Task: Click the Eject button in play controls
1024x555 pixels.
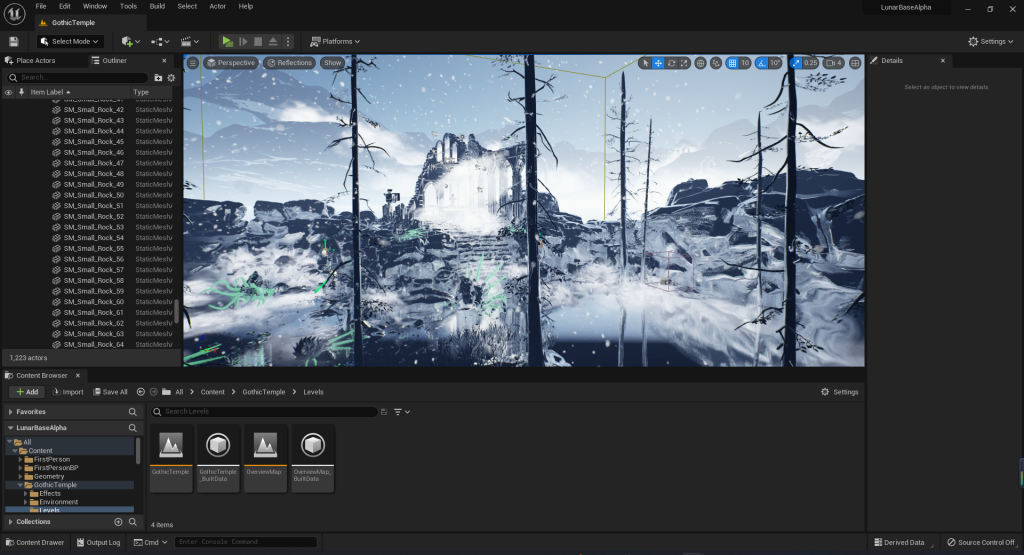Action: click(x=273, y=41)
